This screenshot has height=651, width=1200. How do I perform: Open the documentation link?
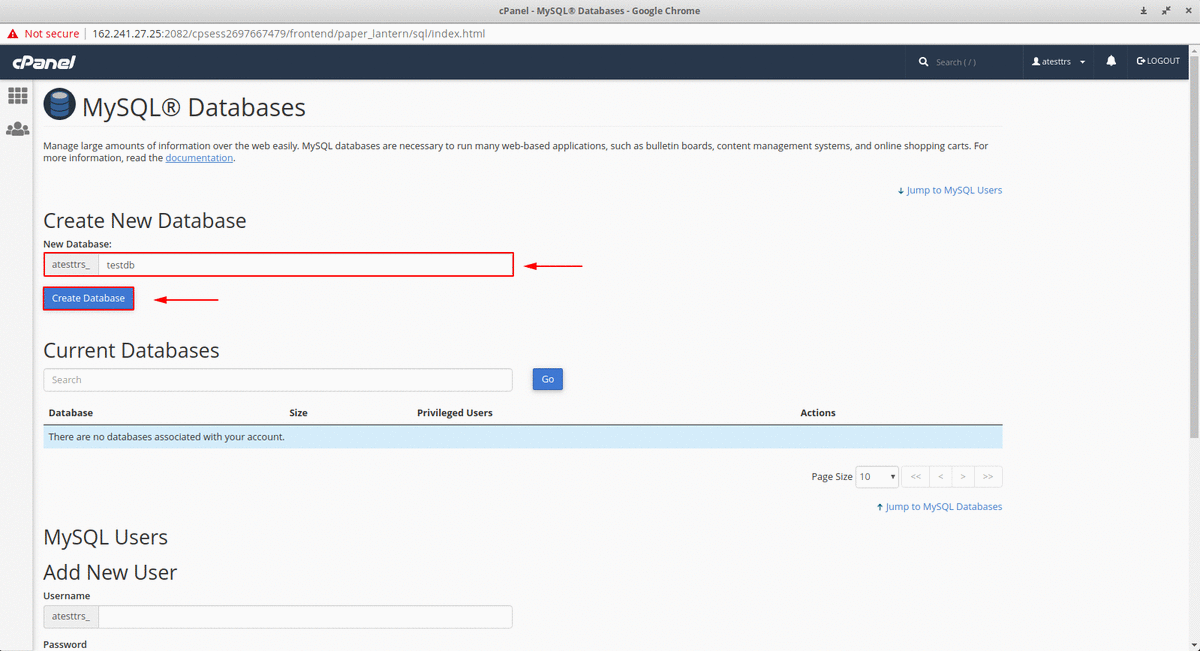tap(199, 158)
